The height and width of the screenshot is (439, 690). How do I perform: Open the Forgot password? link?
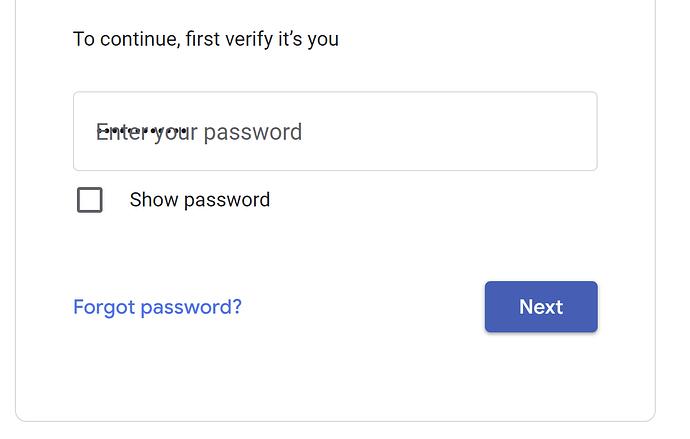(x=157, y=307)
